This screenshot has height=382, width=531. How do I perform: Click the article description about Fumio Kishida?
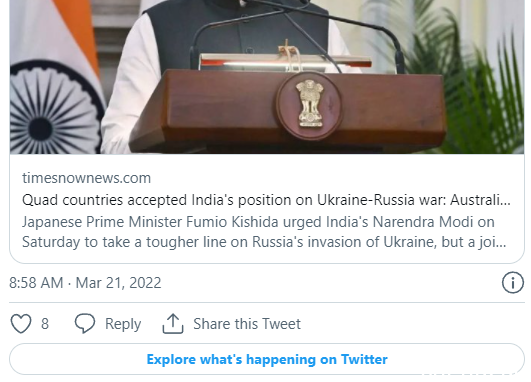point(264,232)
